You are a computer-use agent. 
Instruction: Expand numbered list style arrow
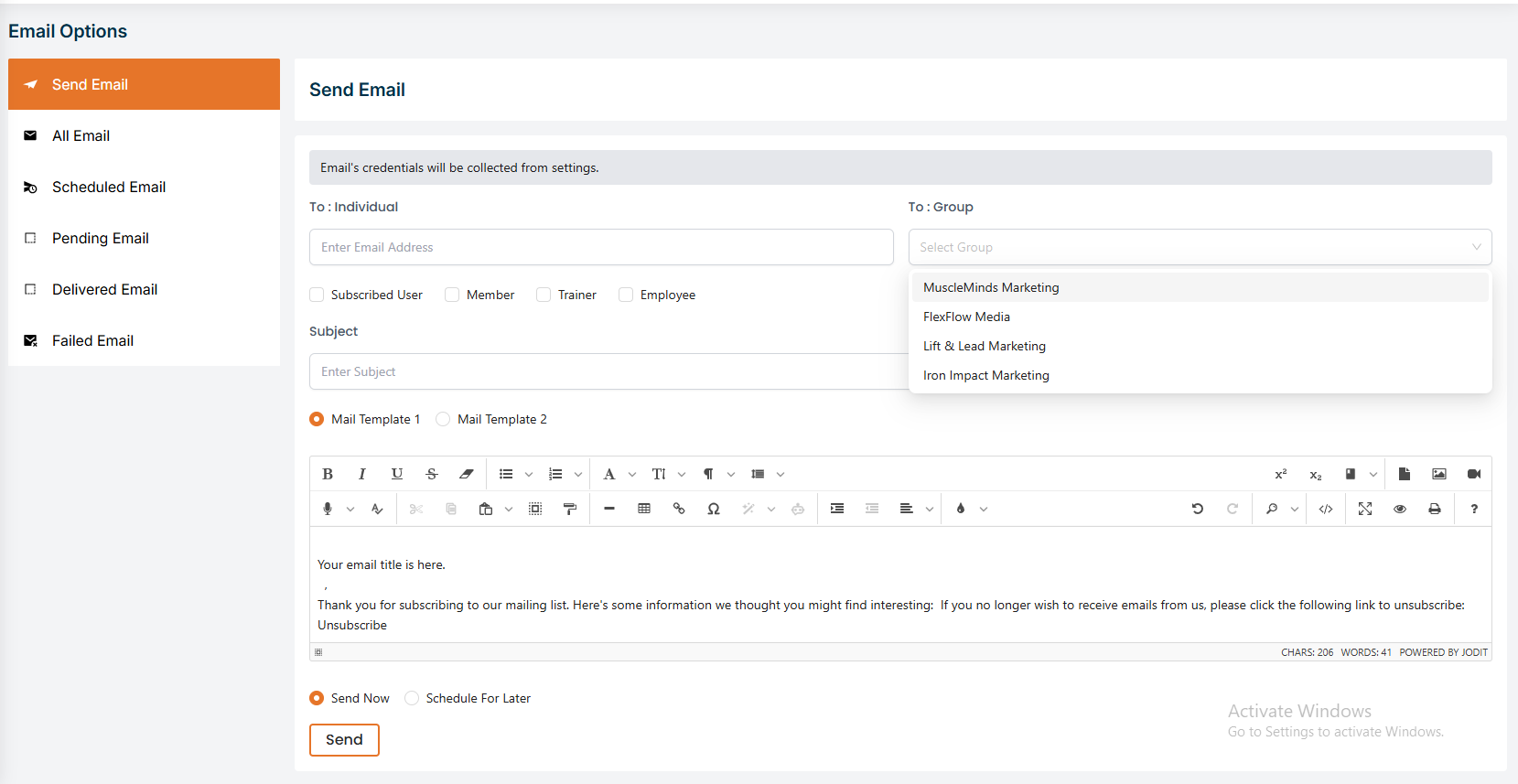tap(578, 474)
